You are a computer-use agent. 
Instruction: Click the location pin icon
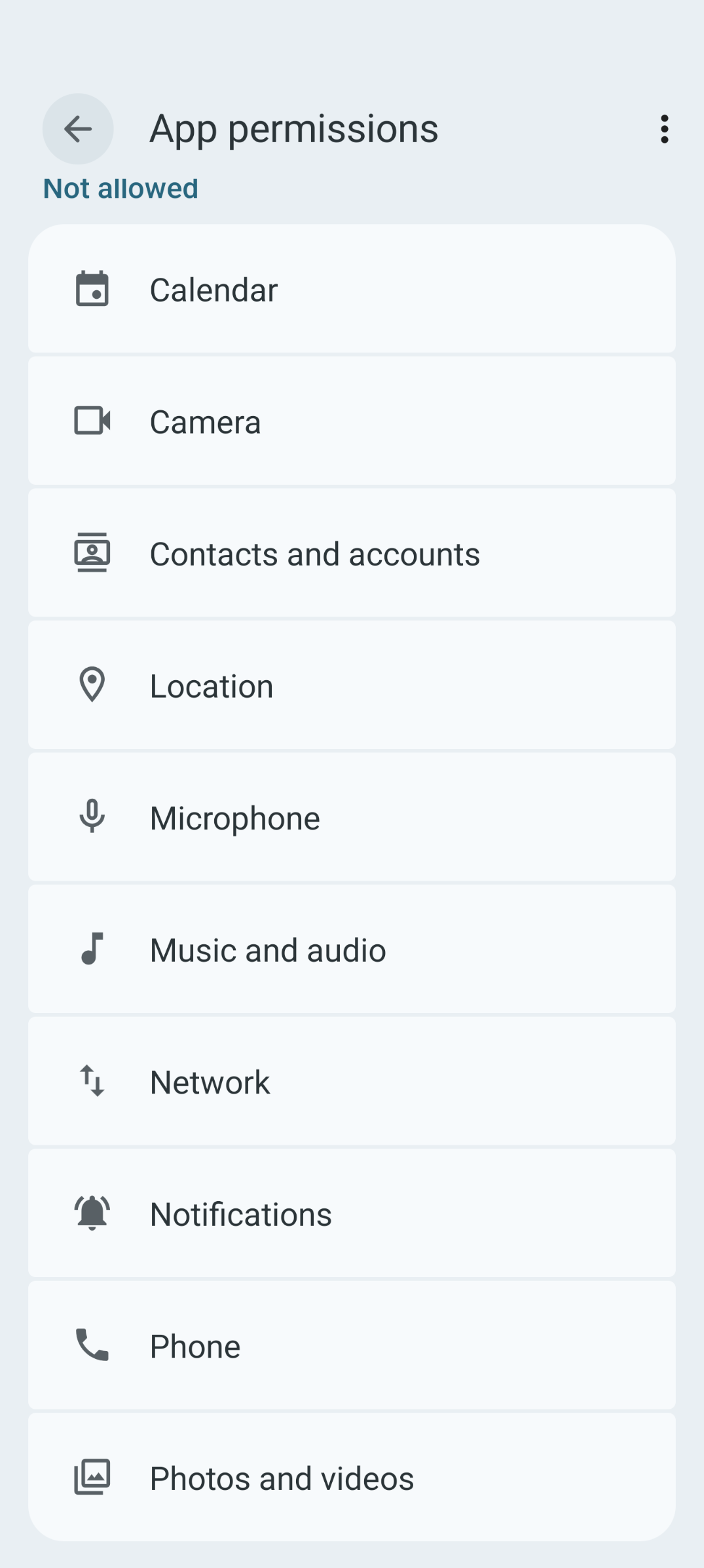click(x=92, y=685)
